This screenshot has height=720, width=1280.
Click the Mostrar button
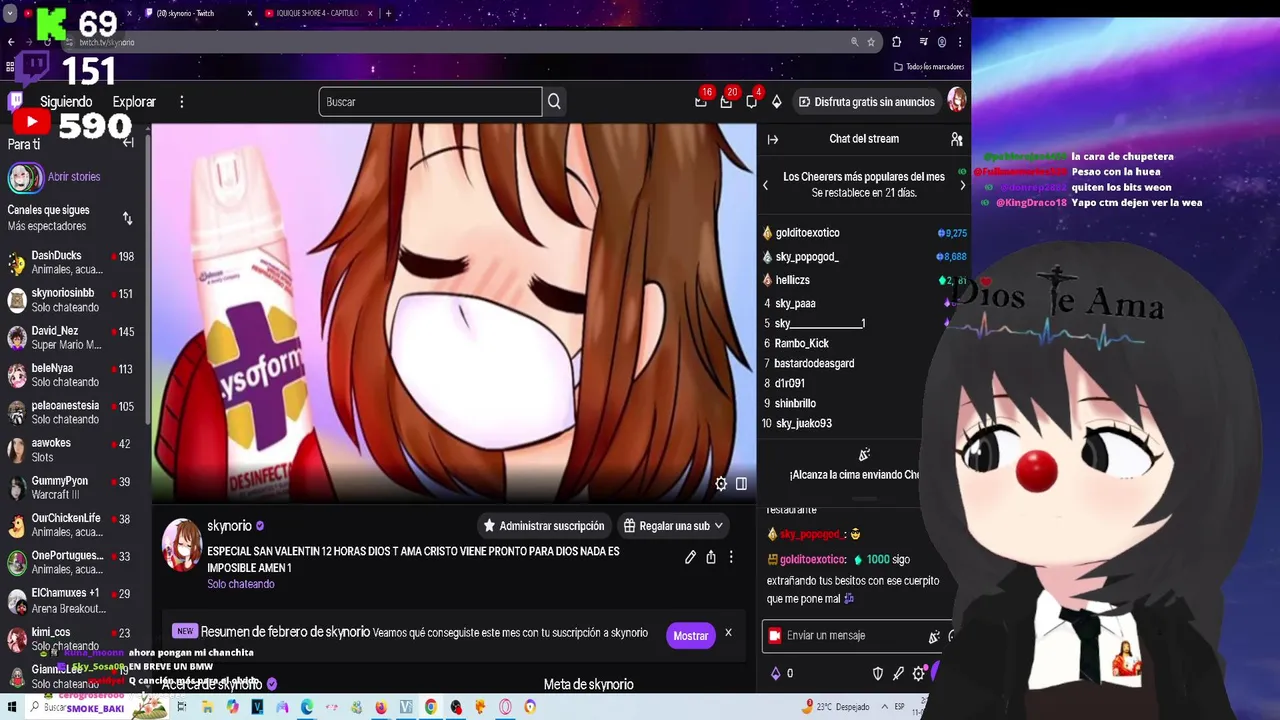pyautogui.click(x=690, y=636)
